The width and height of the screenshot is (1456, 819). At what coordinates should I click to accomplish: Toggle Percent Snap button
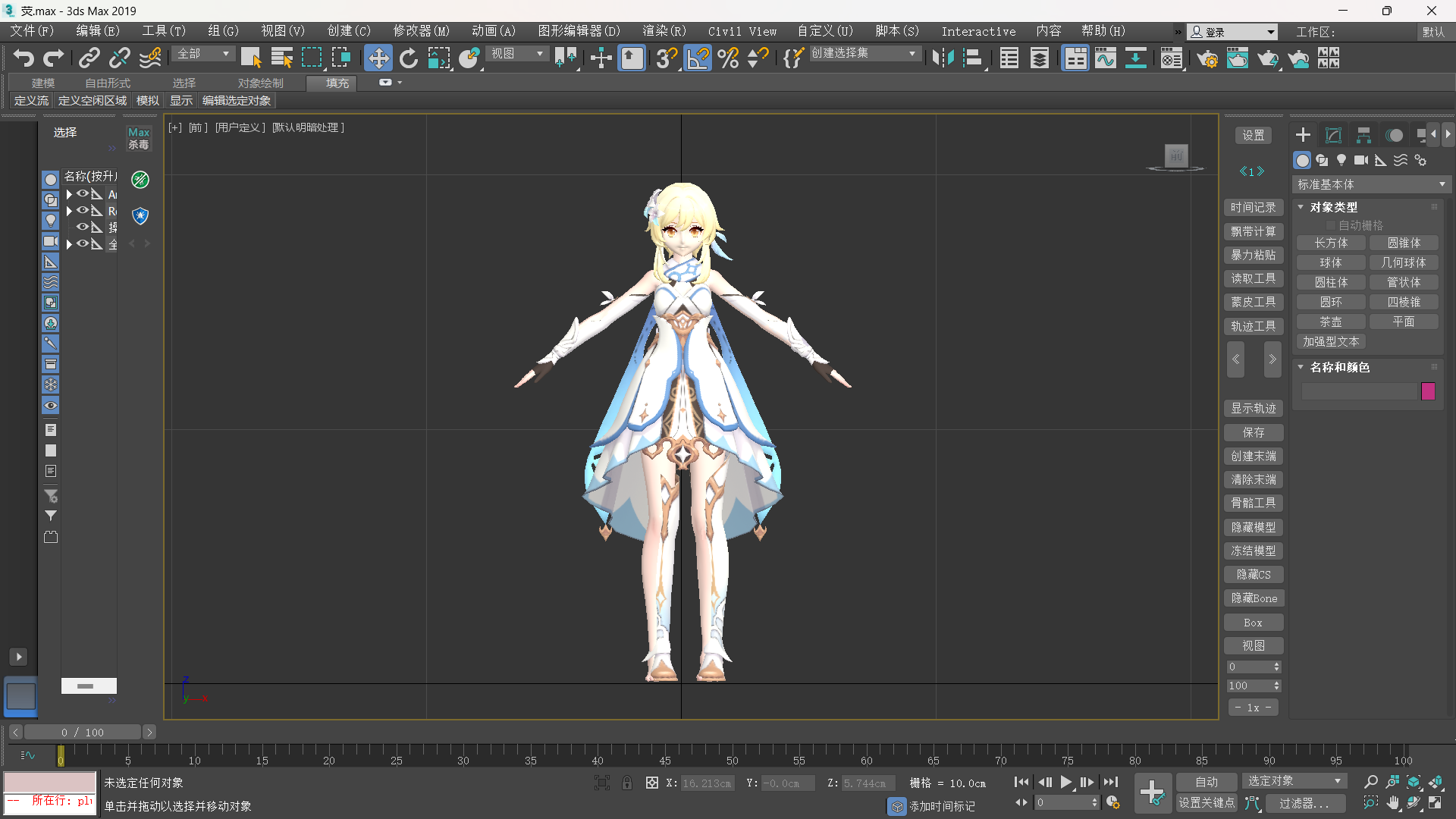[x=728, y=58]
